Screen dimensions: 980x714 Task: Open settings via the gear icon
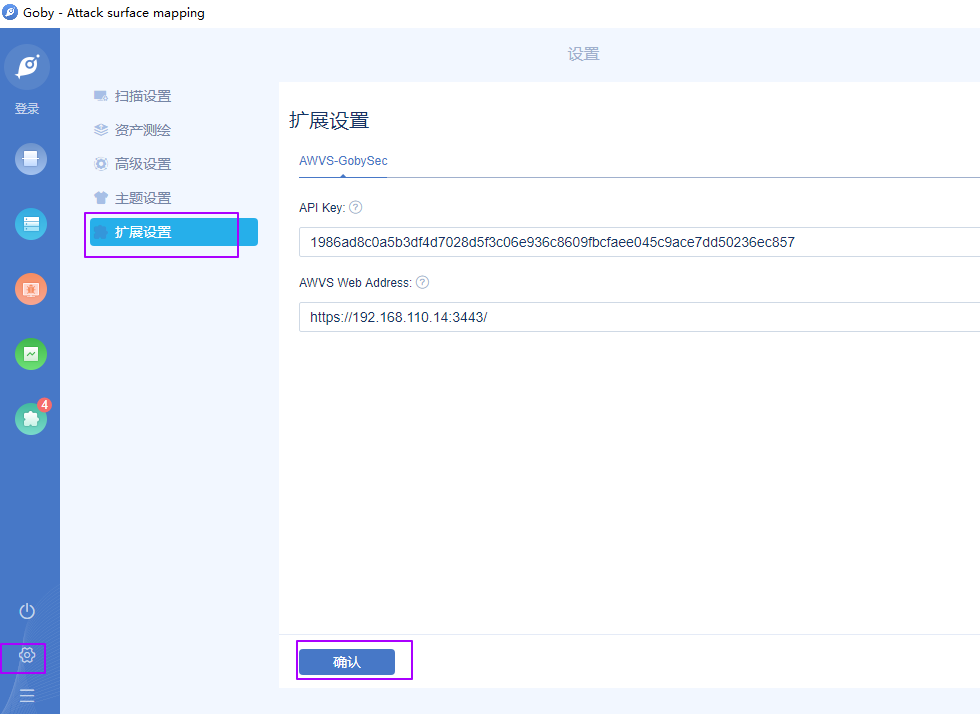(27, 655)
